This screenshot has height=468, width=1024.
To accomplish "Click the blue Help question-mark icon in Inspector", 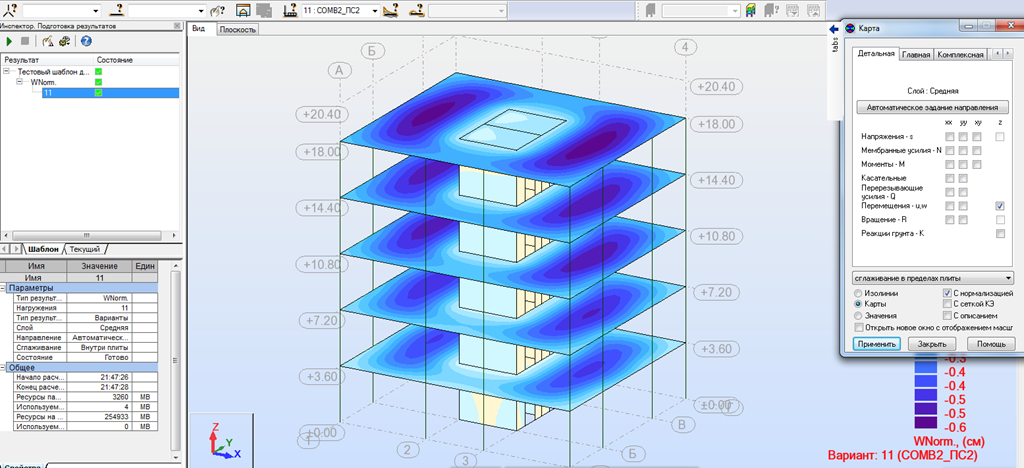I will 86,42.
